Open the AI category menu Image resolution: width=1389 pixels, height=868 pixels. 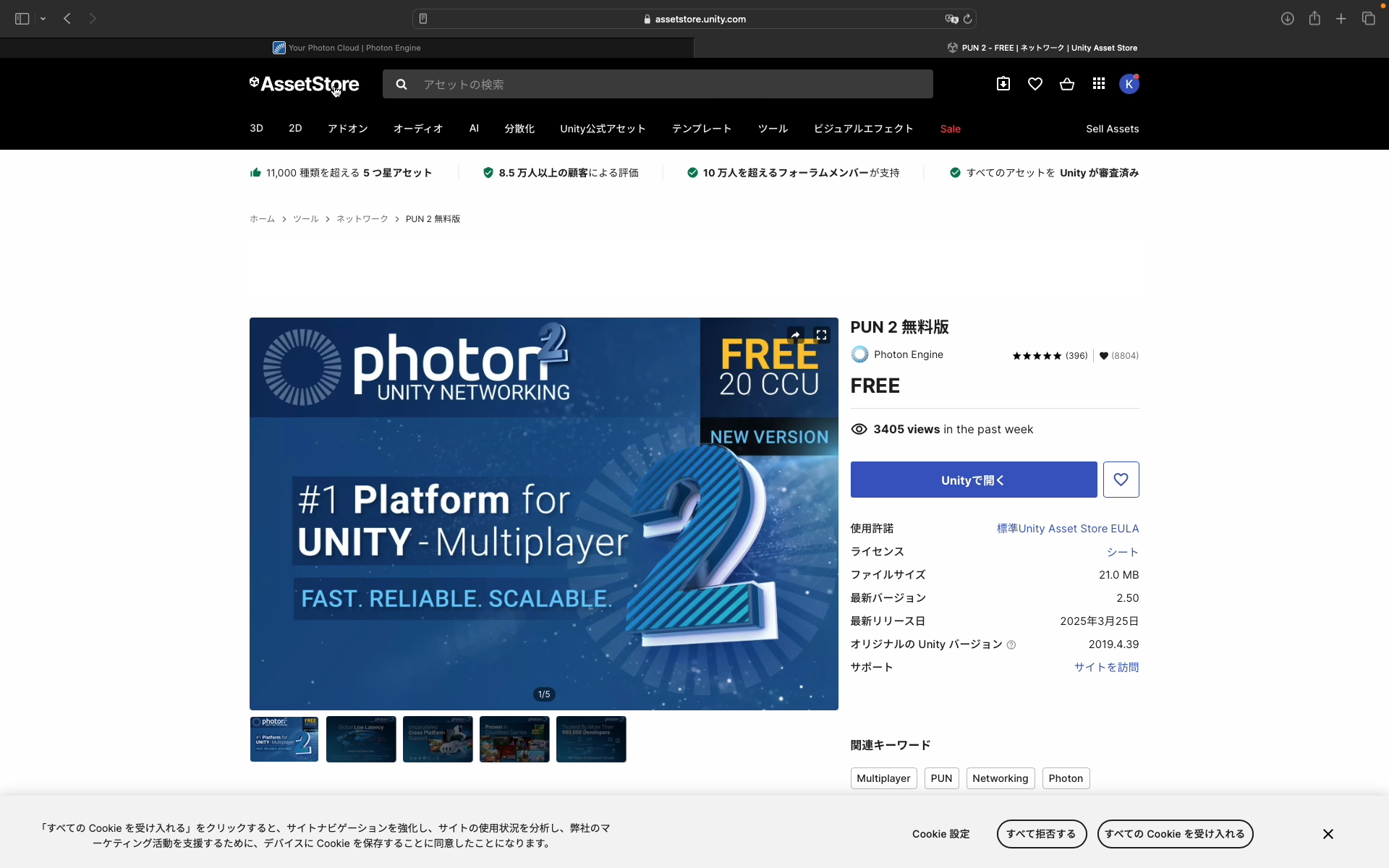click(474, 128)
